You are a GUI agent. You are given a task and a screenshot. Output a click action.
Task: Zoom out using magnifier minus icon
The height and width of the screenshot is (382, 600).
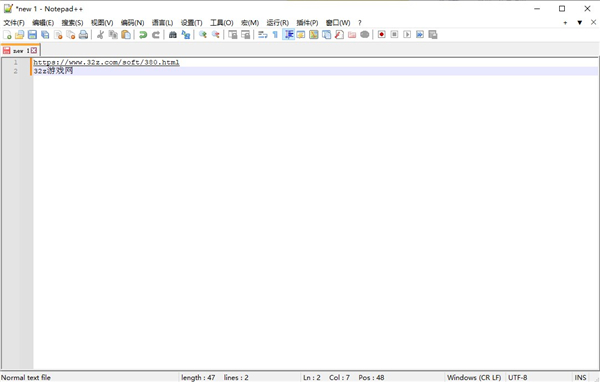(x=215, y=35)
